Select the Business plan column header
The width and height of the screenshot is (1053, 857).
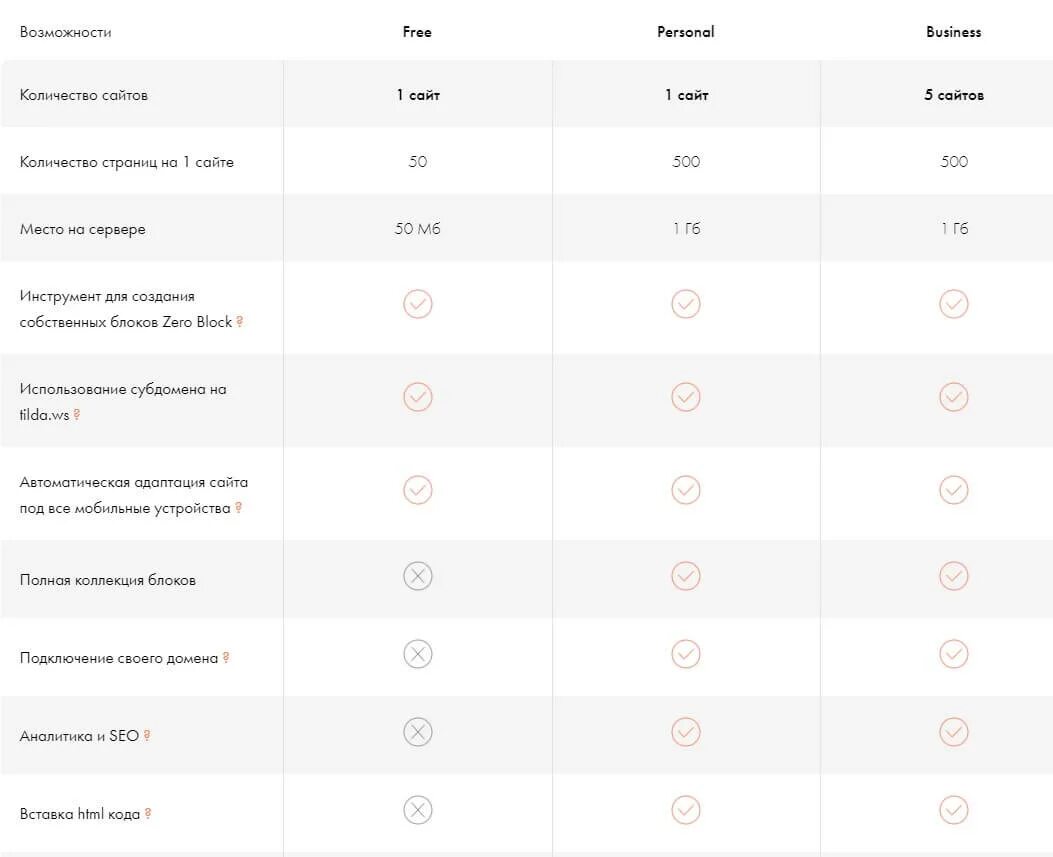coord(954,32)
